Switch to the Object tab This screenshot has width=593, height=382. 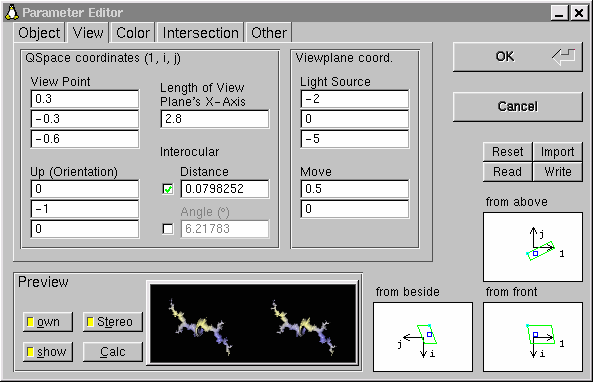(x=39, y=33)
